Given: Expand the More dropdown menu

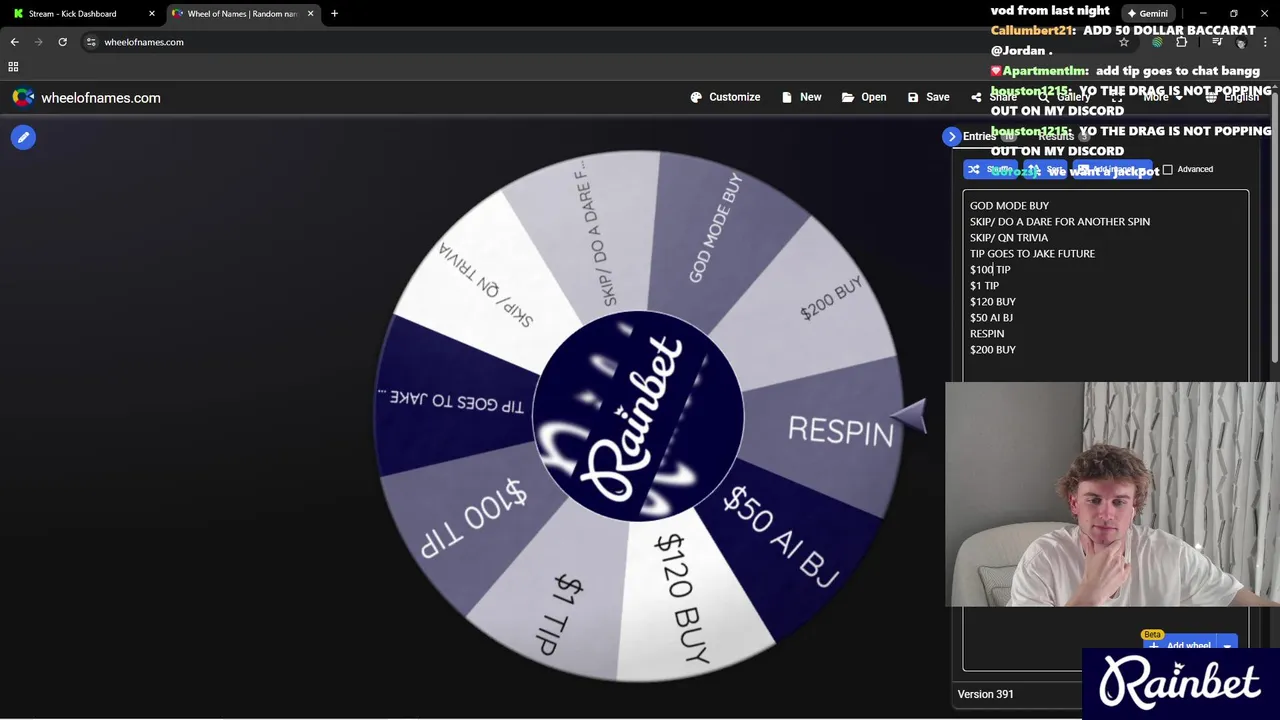Looking at the screenshot, I should tap(1162, 97).
